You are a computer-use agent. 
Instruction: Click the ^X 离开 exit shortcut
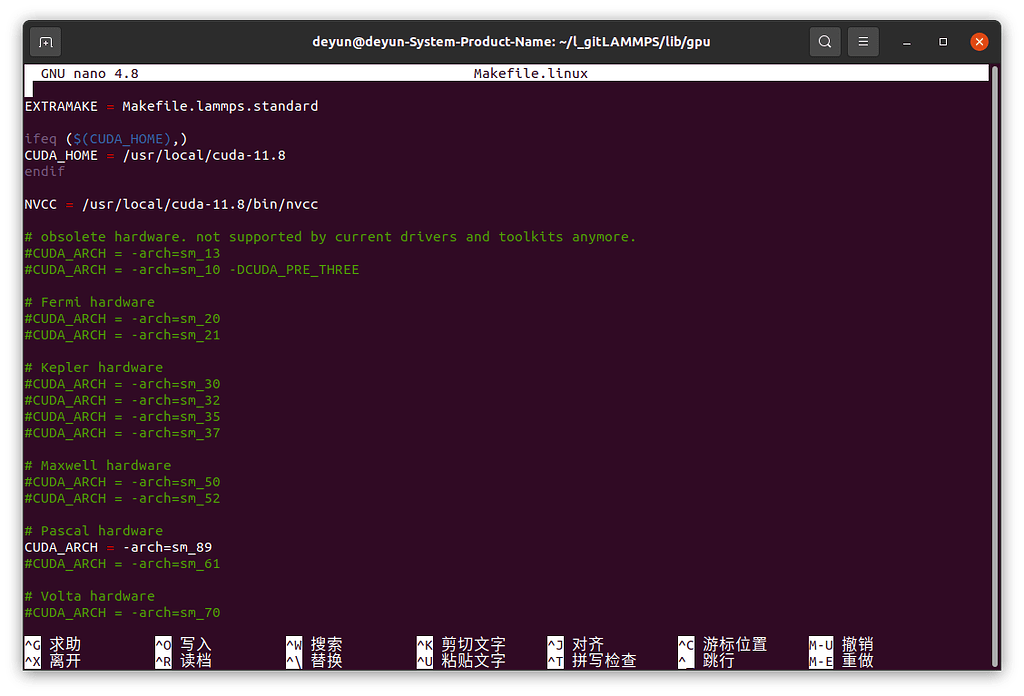[x=54, y=661]
